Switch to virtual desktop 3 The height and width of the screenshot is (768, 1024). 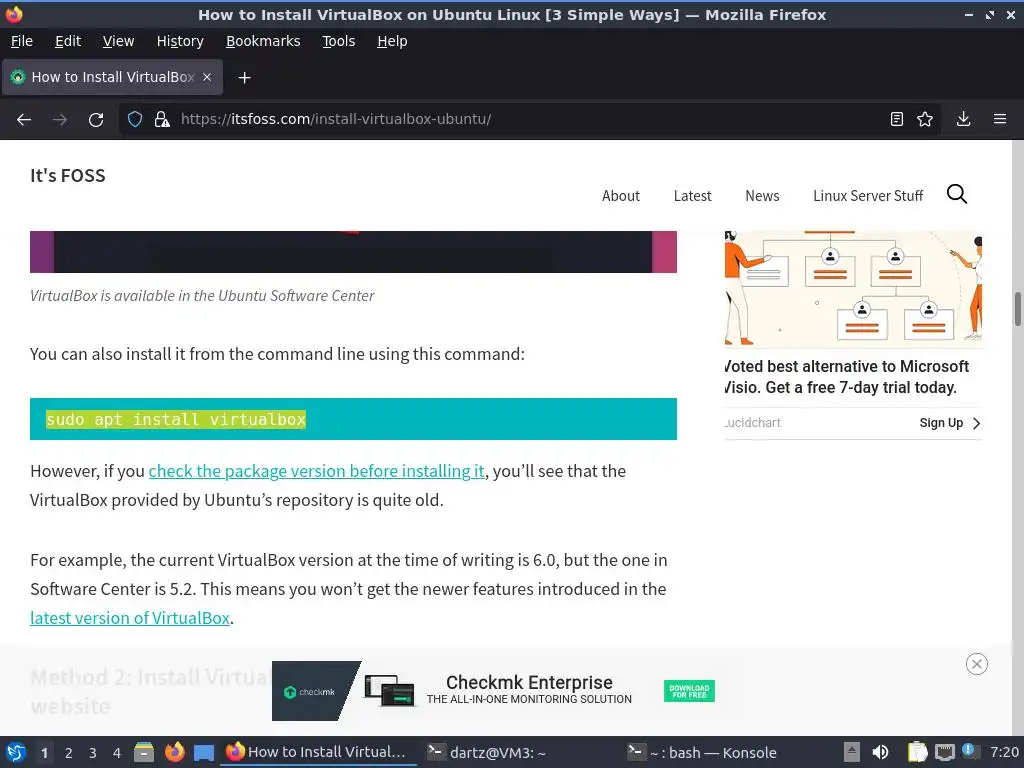93,753
